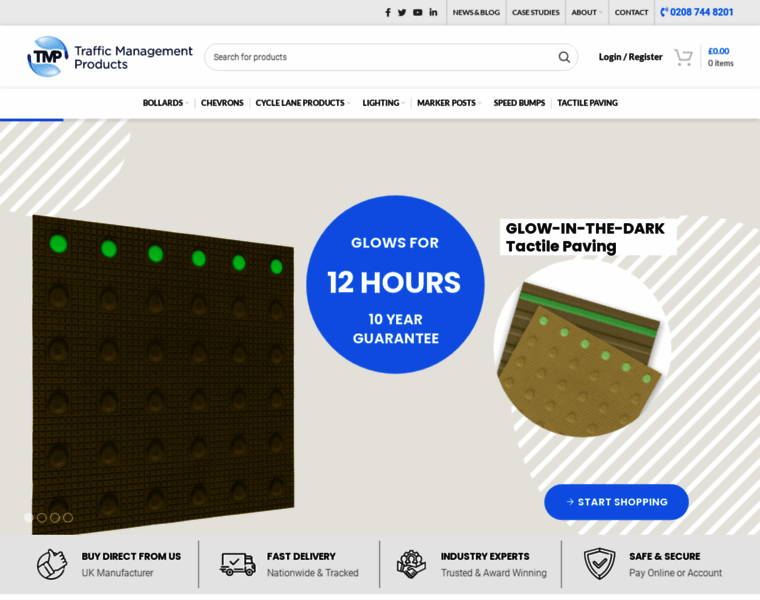Click the TMP logo
Screen dimensions: 760x600
click(48, 57)
